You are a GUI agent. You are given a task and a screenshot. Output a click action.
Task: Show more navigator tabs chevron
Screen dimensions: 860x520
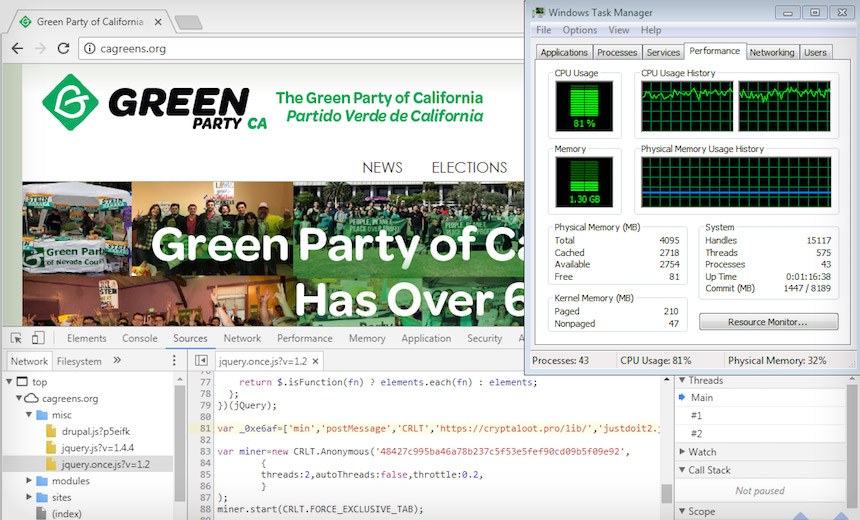117,360
